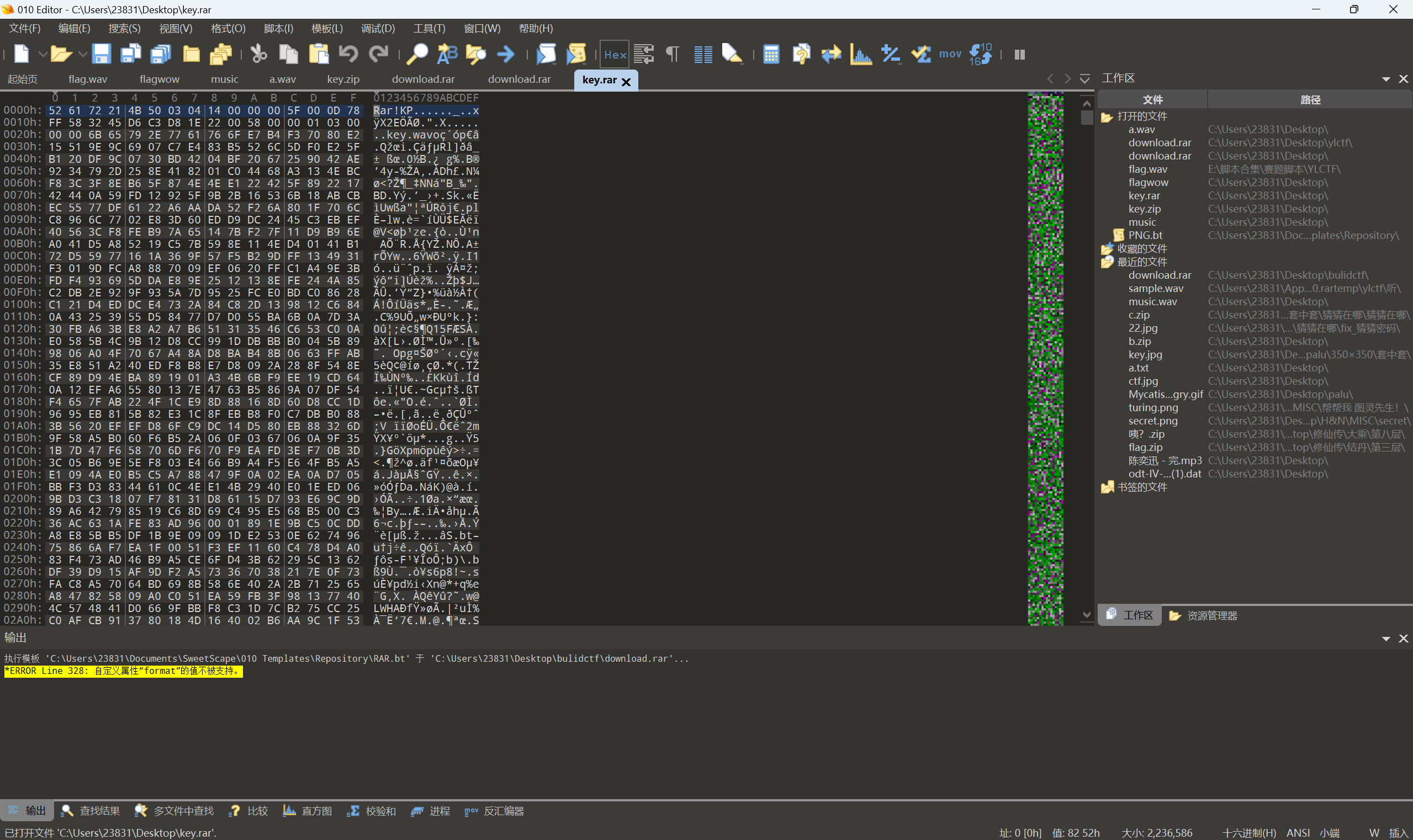Click the Find in Files icon

coord(476,54)
